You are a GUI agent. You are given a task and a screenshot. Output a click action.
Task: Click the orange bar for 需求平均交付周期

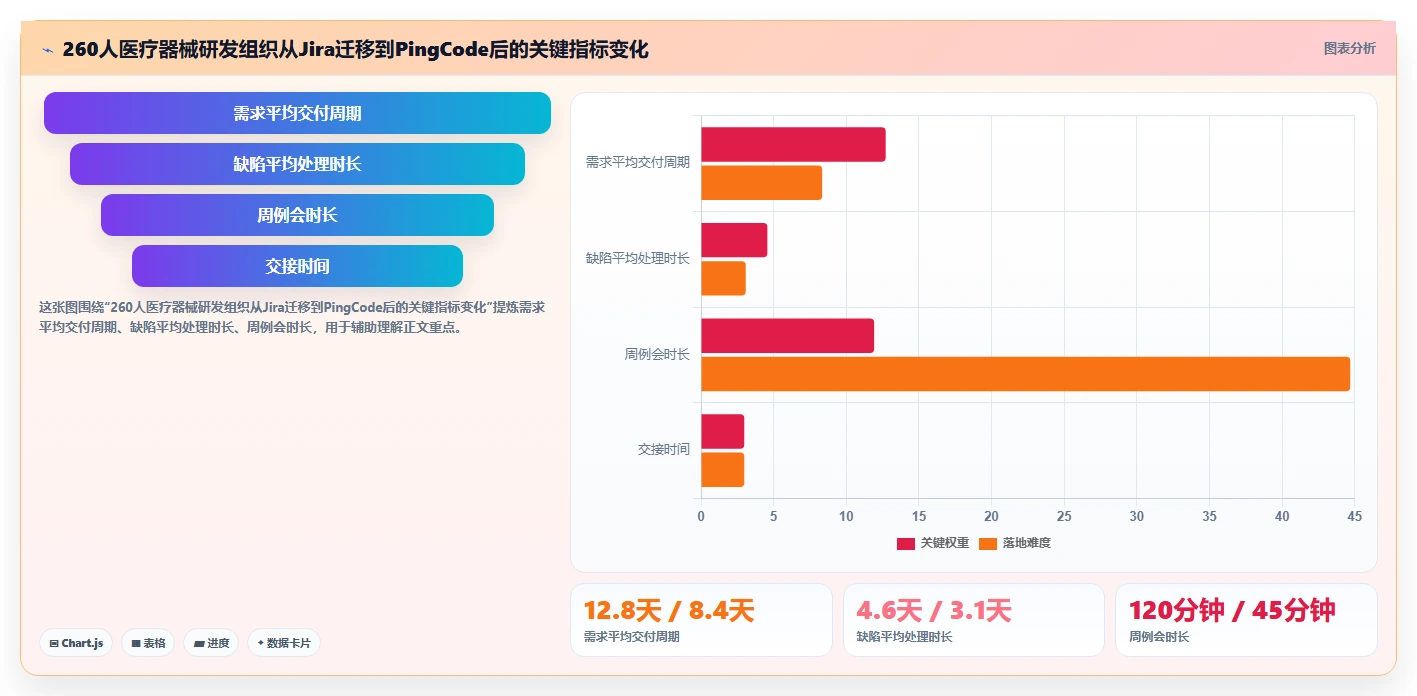(x=761, y=183)
